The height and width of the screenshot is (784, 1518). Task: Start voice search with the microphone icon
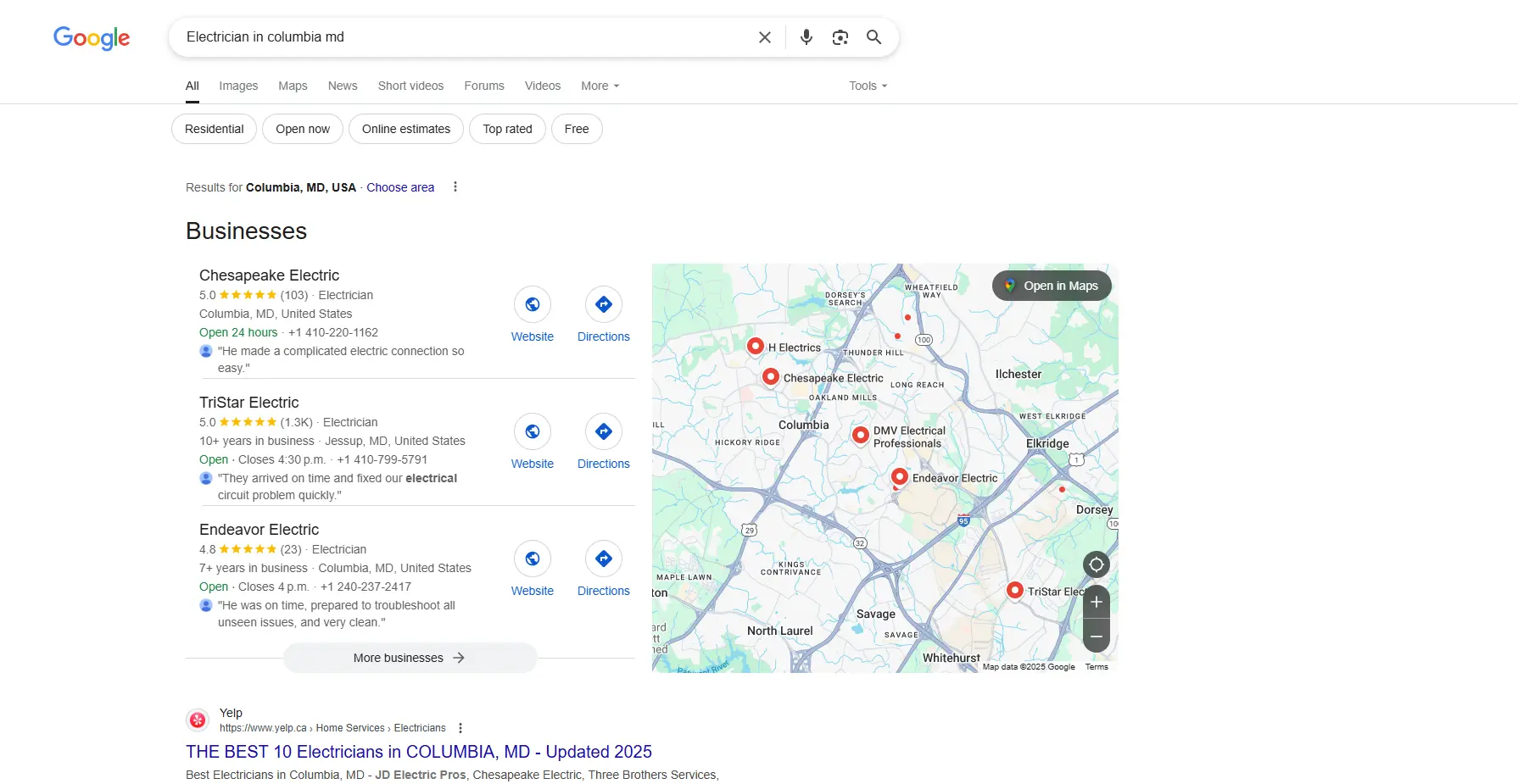[x=806, y=37]
